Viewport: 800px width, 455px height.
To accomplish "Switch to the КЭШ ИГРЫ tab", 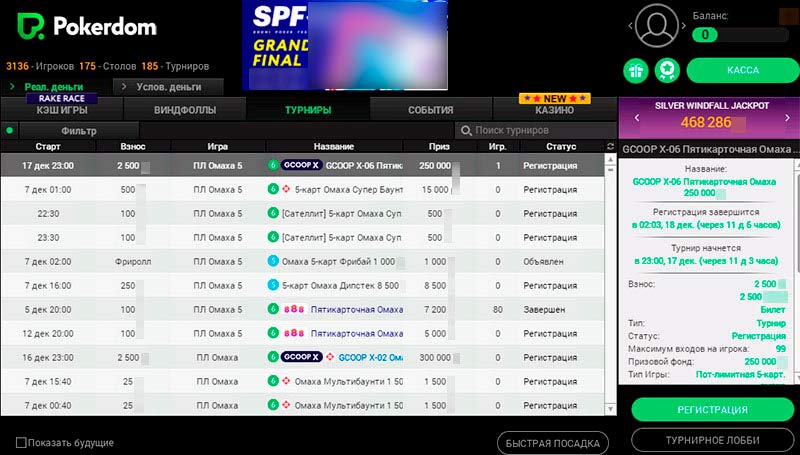I will [x=62, y=110].
